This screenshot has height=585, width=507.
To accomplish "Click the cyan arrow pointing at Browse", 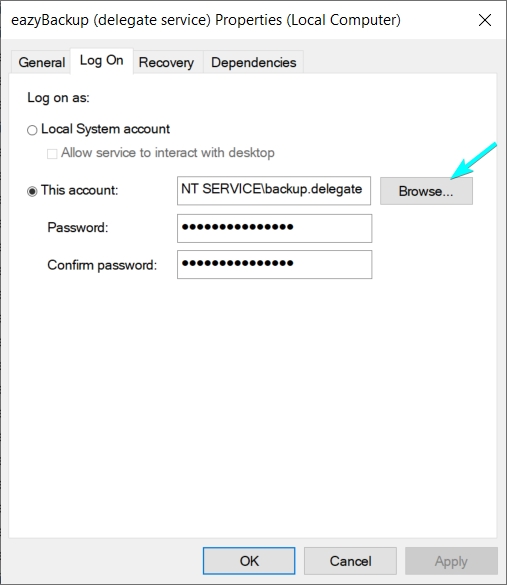I will [474, 160].
